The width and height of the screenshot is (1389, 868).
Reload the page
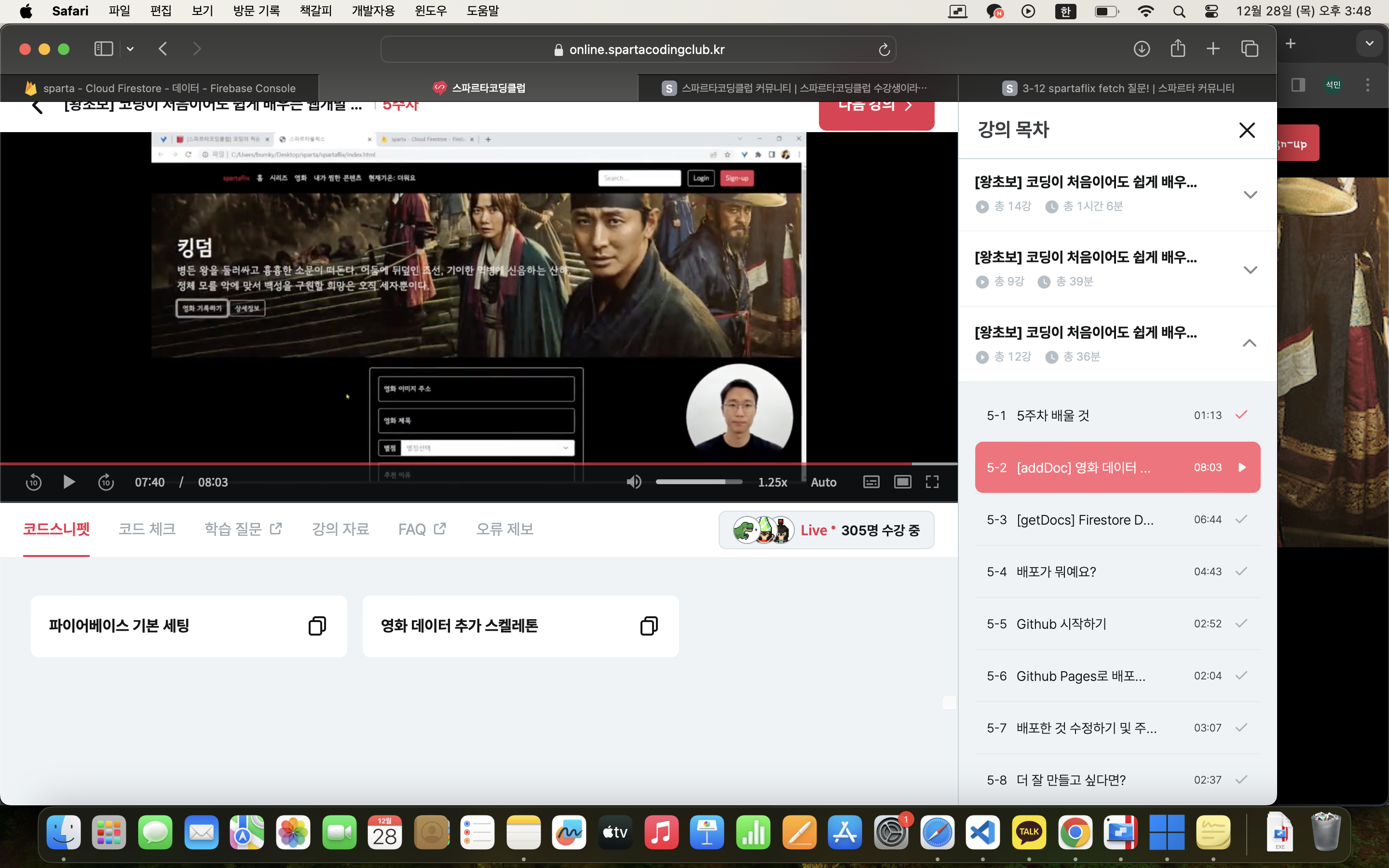(884, 49)
